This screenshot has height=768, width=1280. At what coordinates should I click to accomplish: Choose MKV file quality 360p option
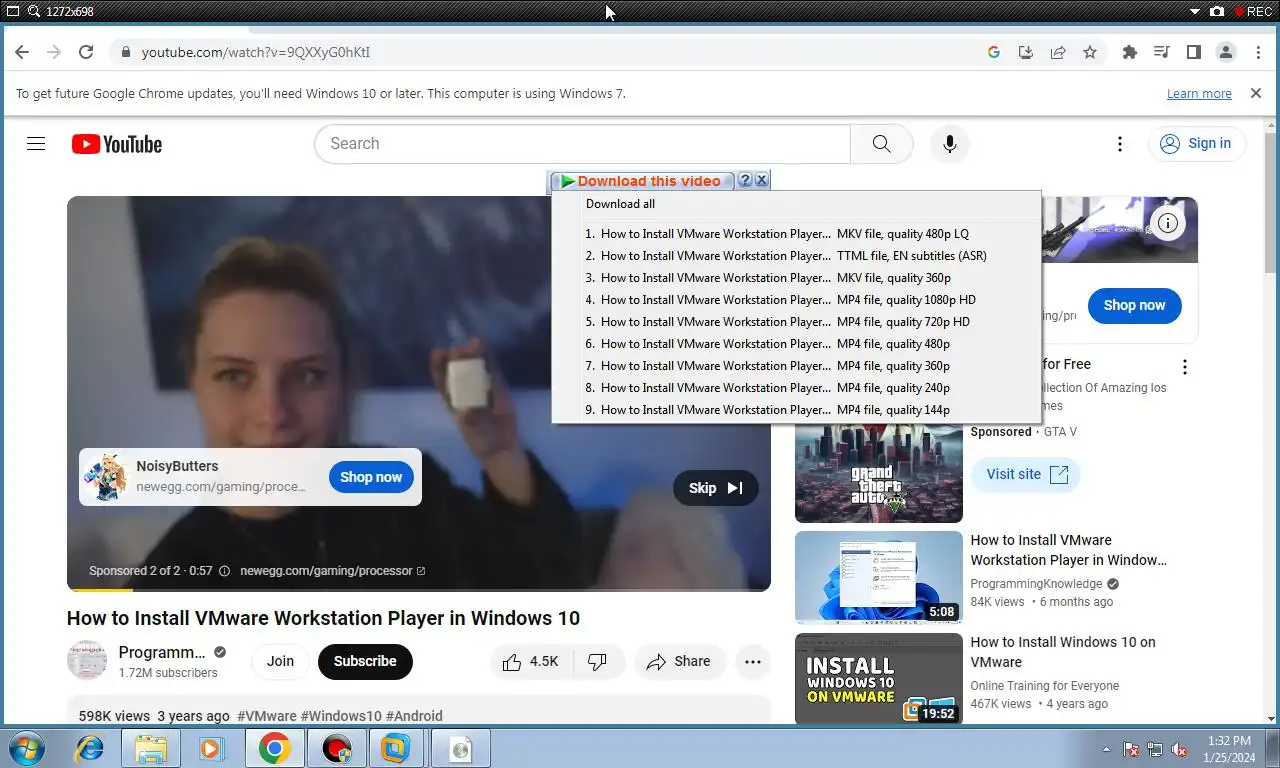[796, 278]
